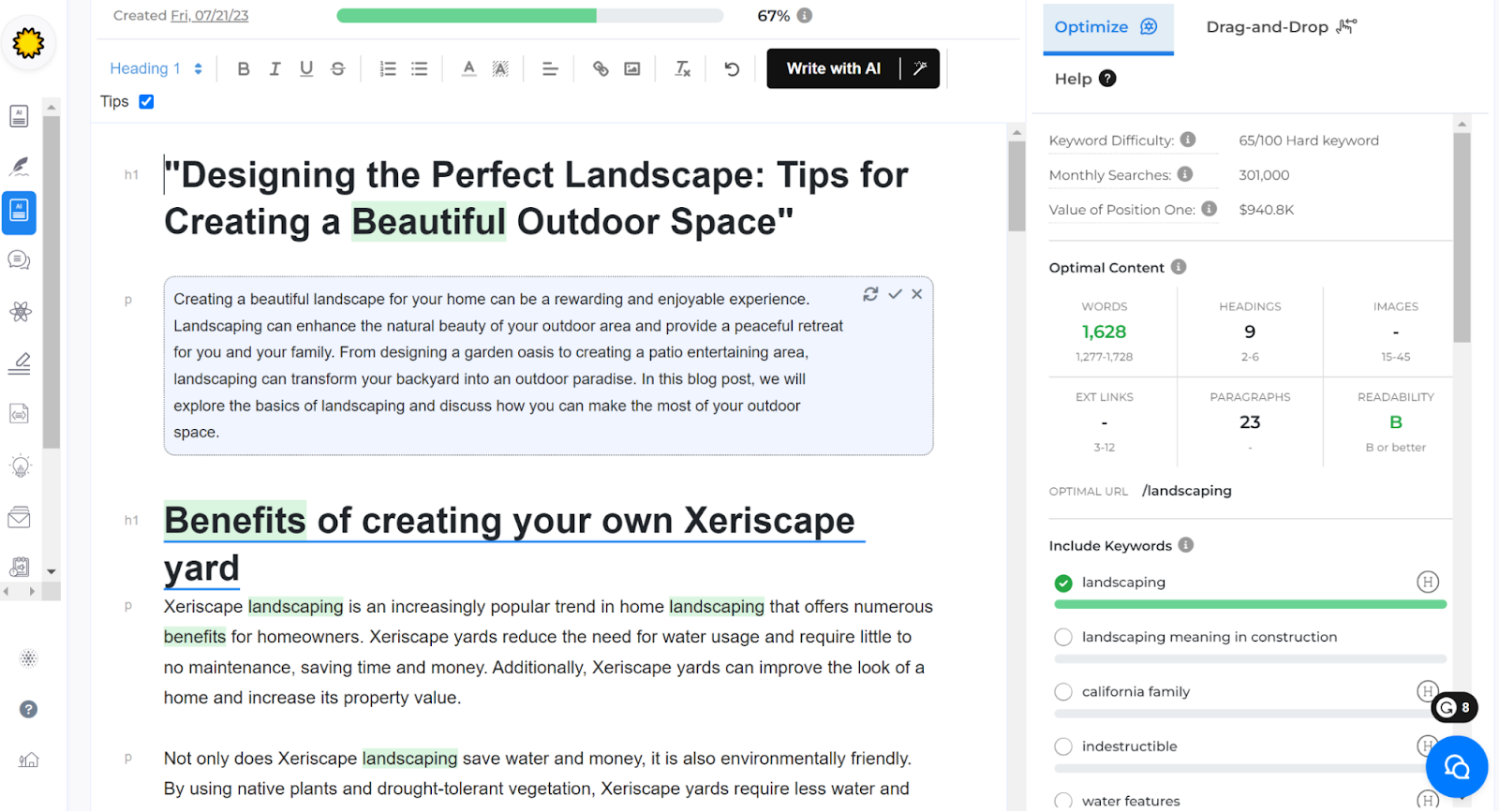Expand the text alignment options
This screenshot has height=812, width=1499.
(x=550, y=68)
